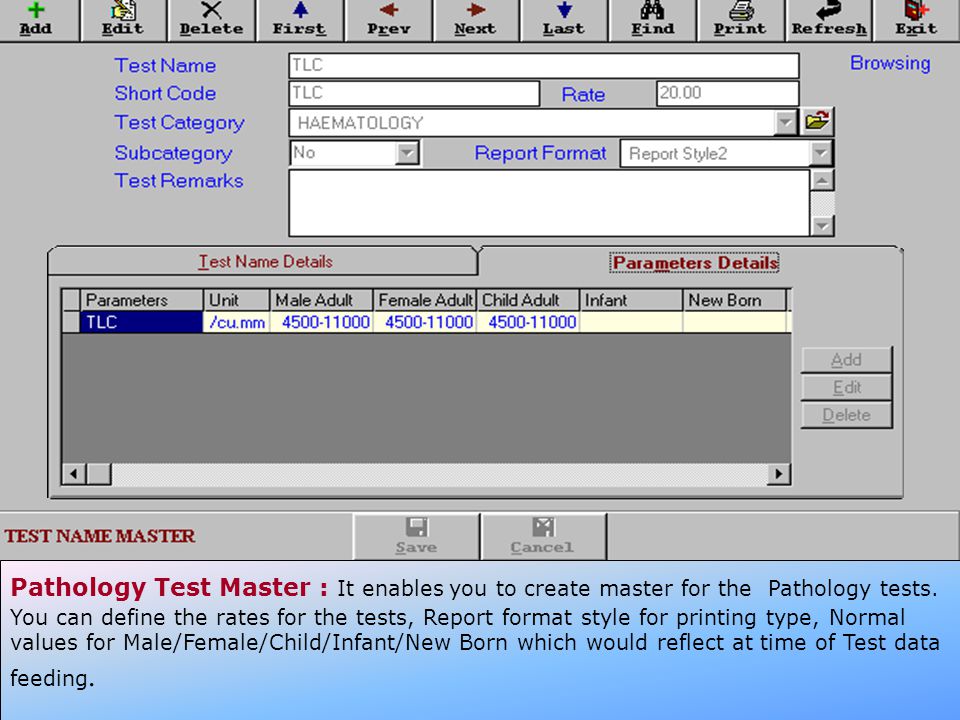Open the Report Format dropdown
The image size is (960, 720).
(x=820, y=153)
